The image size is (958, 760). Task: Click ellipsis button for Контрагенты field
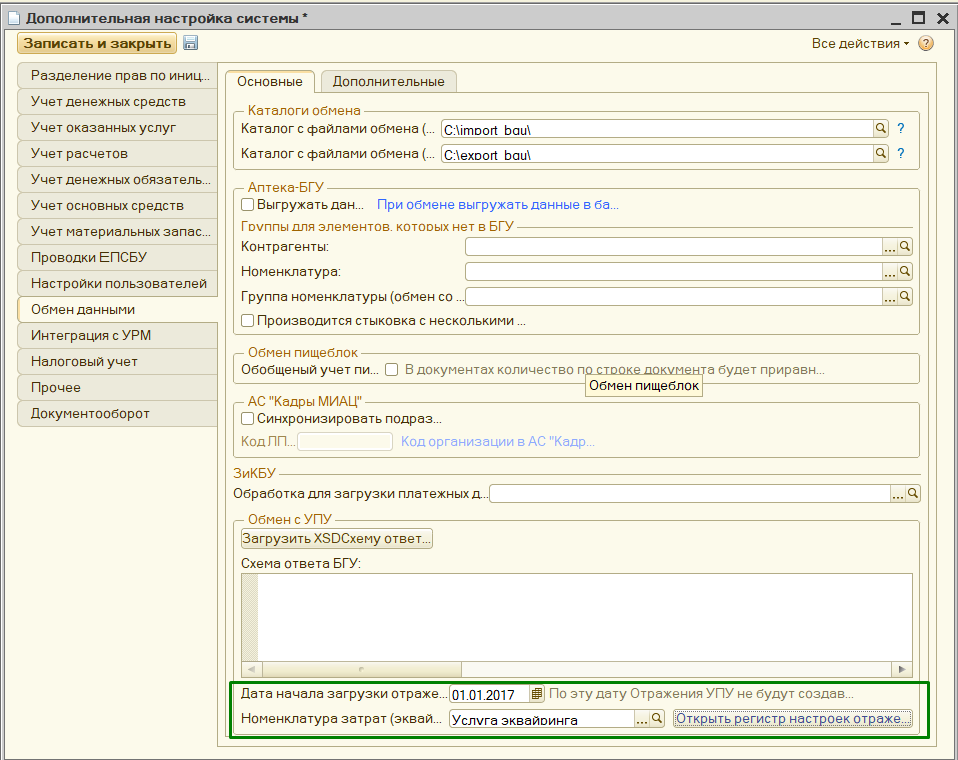coord(889,246)
